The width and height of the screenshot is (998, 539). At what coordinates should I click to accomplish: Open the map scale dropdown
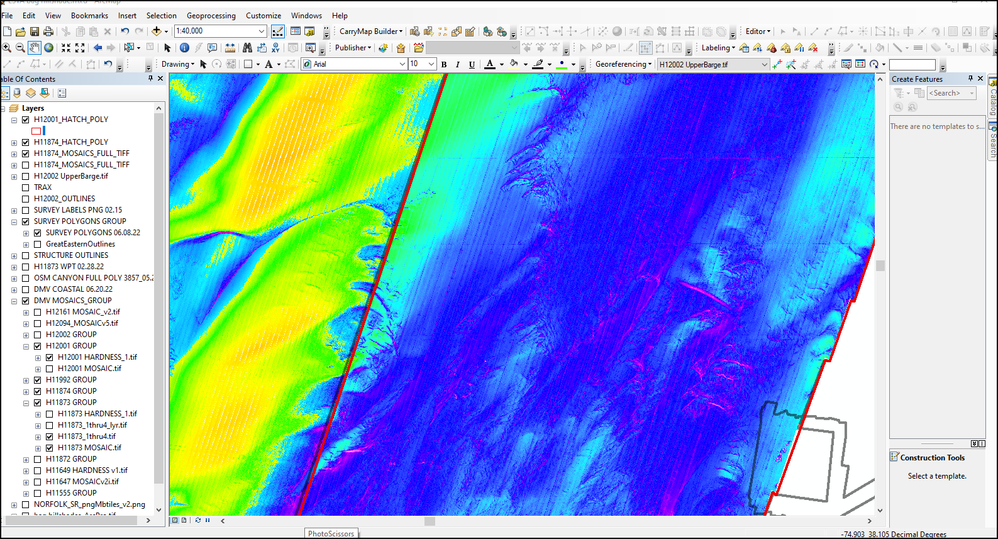(x=262, y=31)
